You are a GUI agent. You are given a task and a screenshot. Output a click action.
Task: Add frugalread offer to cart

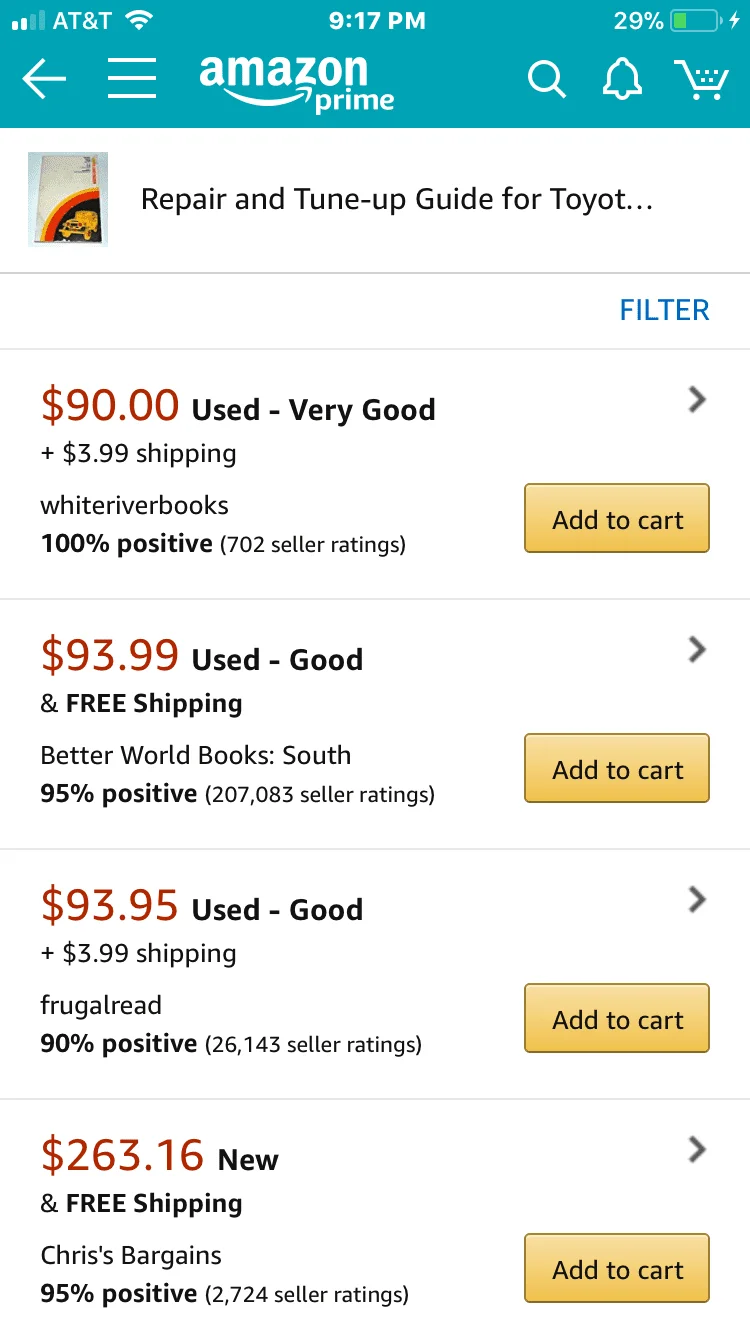[x=617, y=1018]
